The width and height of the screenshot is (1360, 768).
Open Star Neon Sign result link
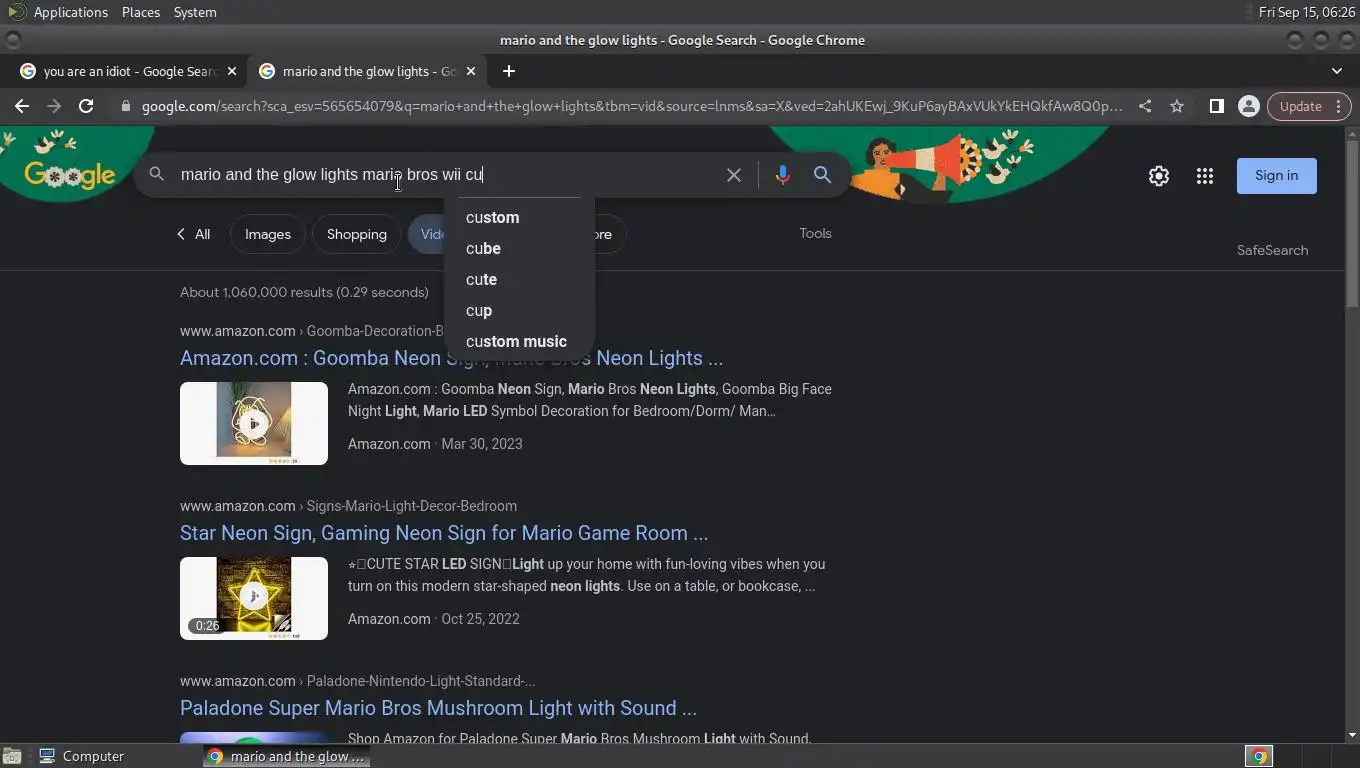[444, 533]
